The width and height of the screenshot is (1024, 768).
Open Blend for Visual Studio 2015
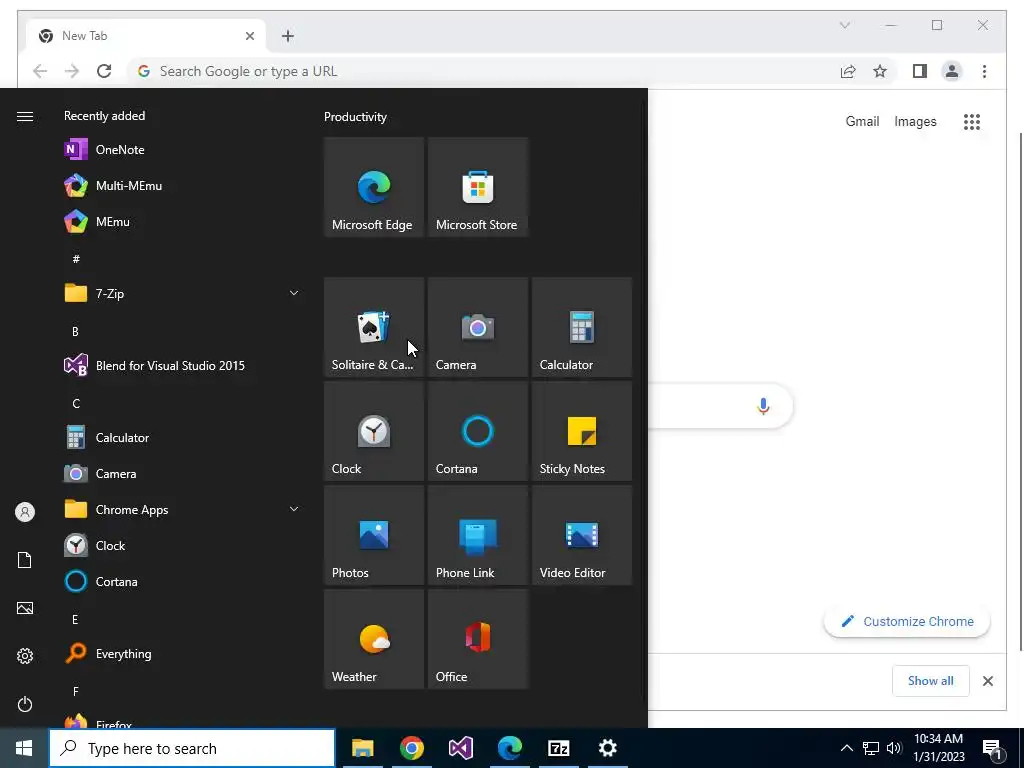point(182,366)
